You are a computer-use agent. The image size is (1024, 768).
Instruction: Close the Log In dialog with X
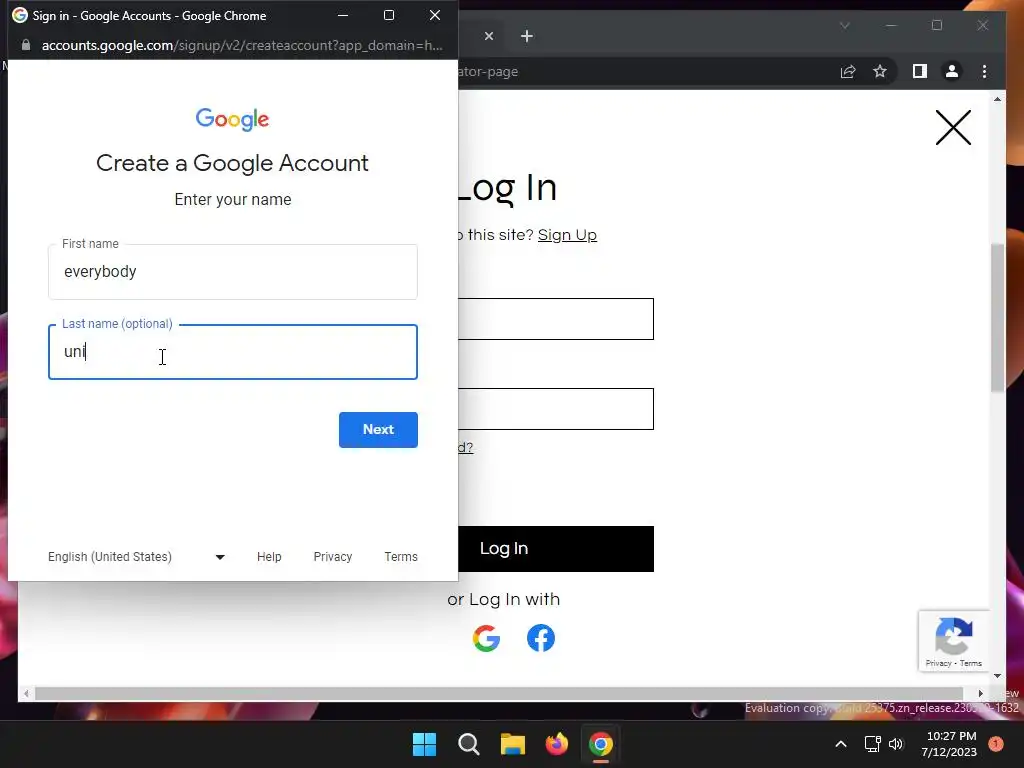pos(953,127)
